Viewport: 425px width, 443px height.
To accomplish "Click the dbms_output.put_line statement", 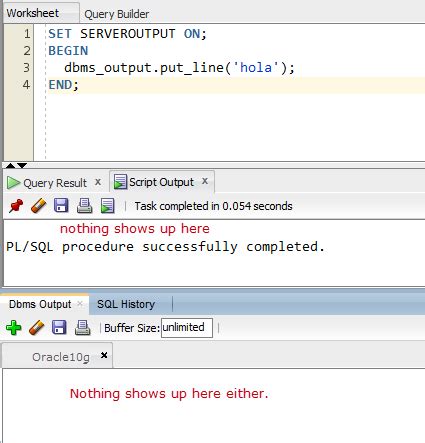I will coord(179,68).
